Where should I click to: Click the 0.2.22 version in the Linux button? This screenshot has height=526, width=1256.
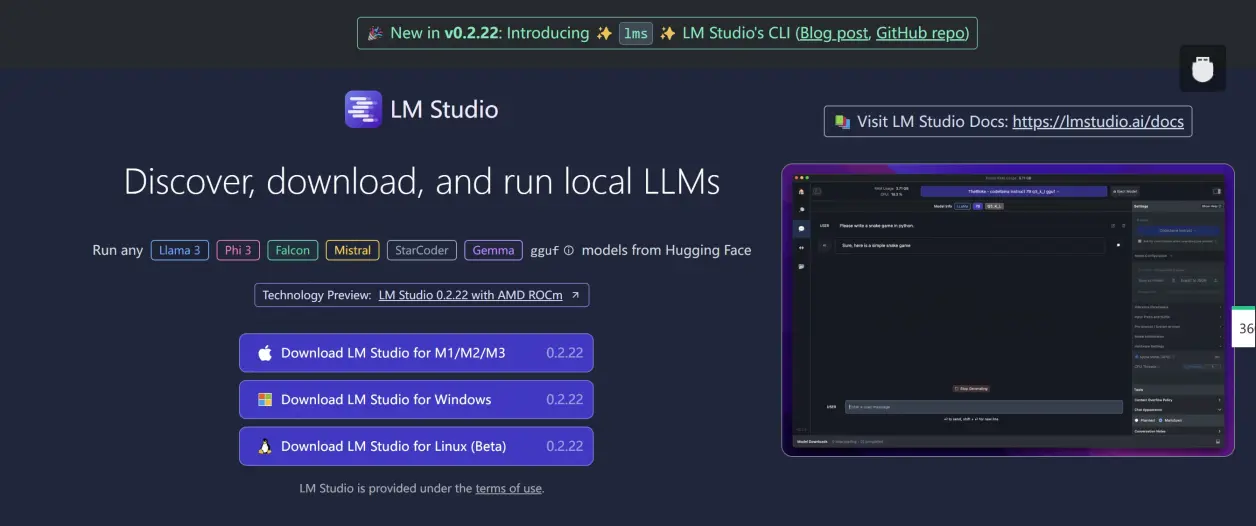click(565, 446)
